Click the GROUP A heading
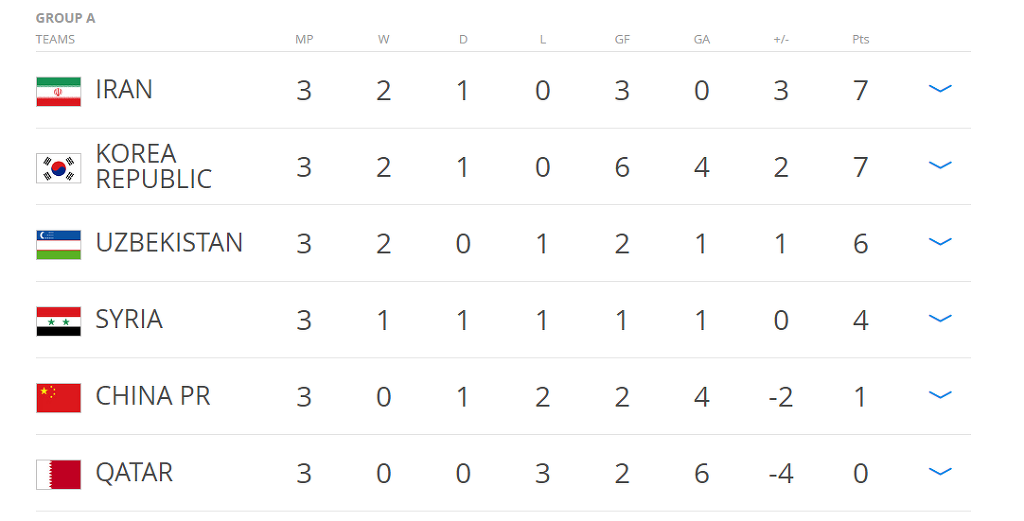Image resolution: width=1024 pixels, height=521 pixels. point(66,18)
